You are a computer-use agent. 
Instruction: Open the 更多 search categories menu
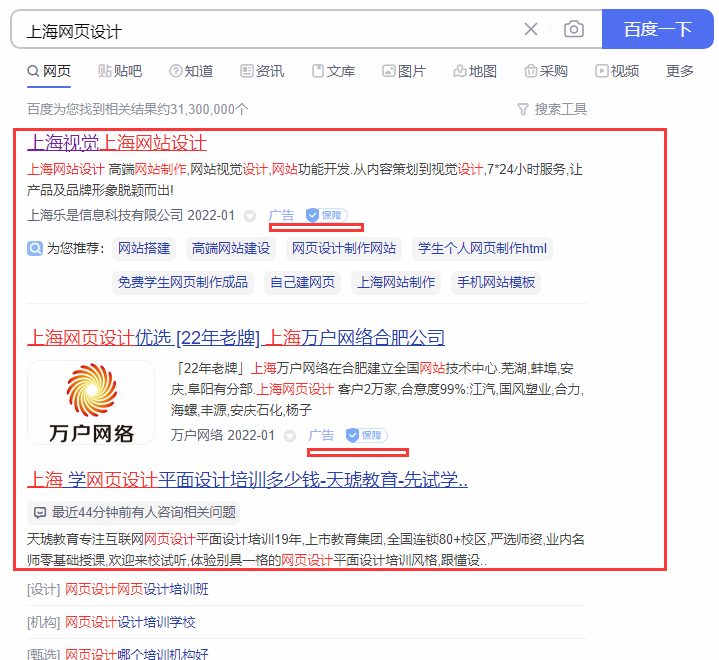(679, 71)
